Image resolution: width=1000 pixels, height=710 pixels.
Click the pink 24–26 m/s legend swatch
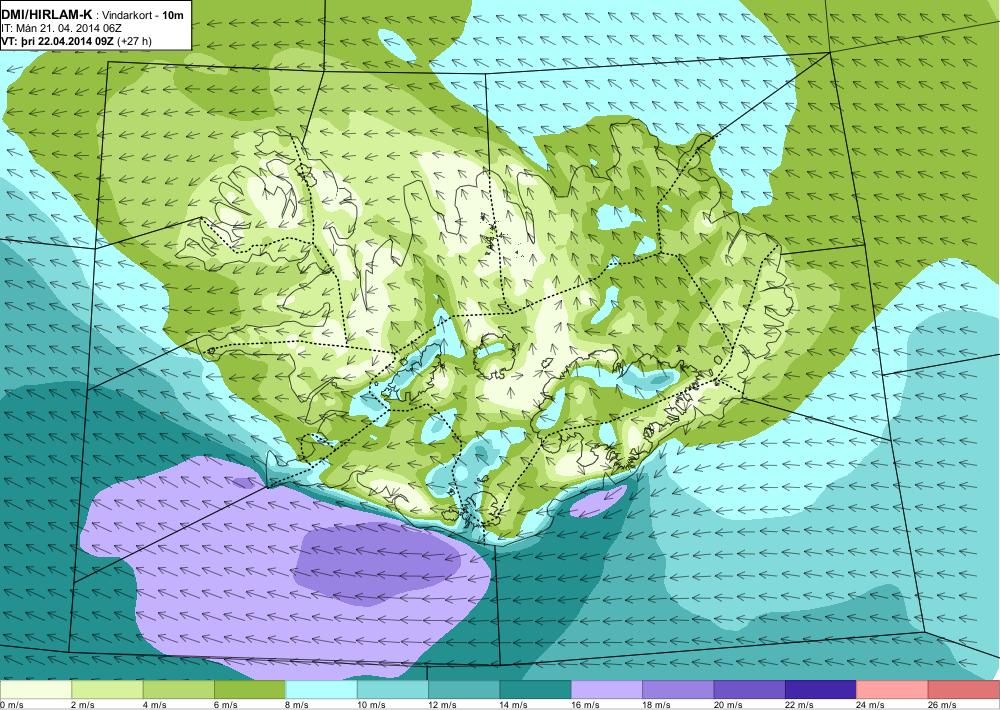click(x=893, y=690)
